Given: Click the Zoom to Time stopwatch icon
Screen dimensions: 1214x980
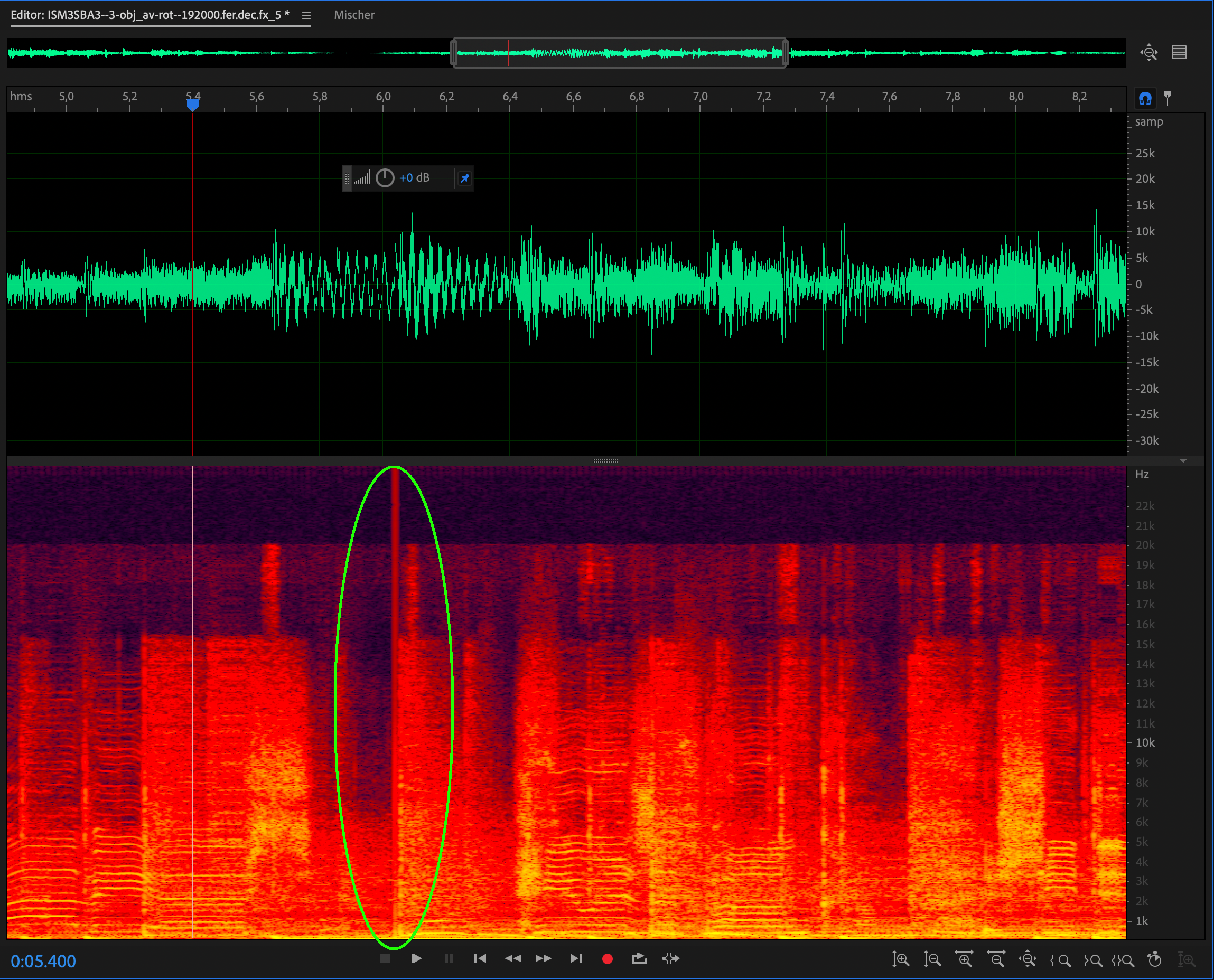Looking at the screenshot, I should click(1155, 959).
